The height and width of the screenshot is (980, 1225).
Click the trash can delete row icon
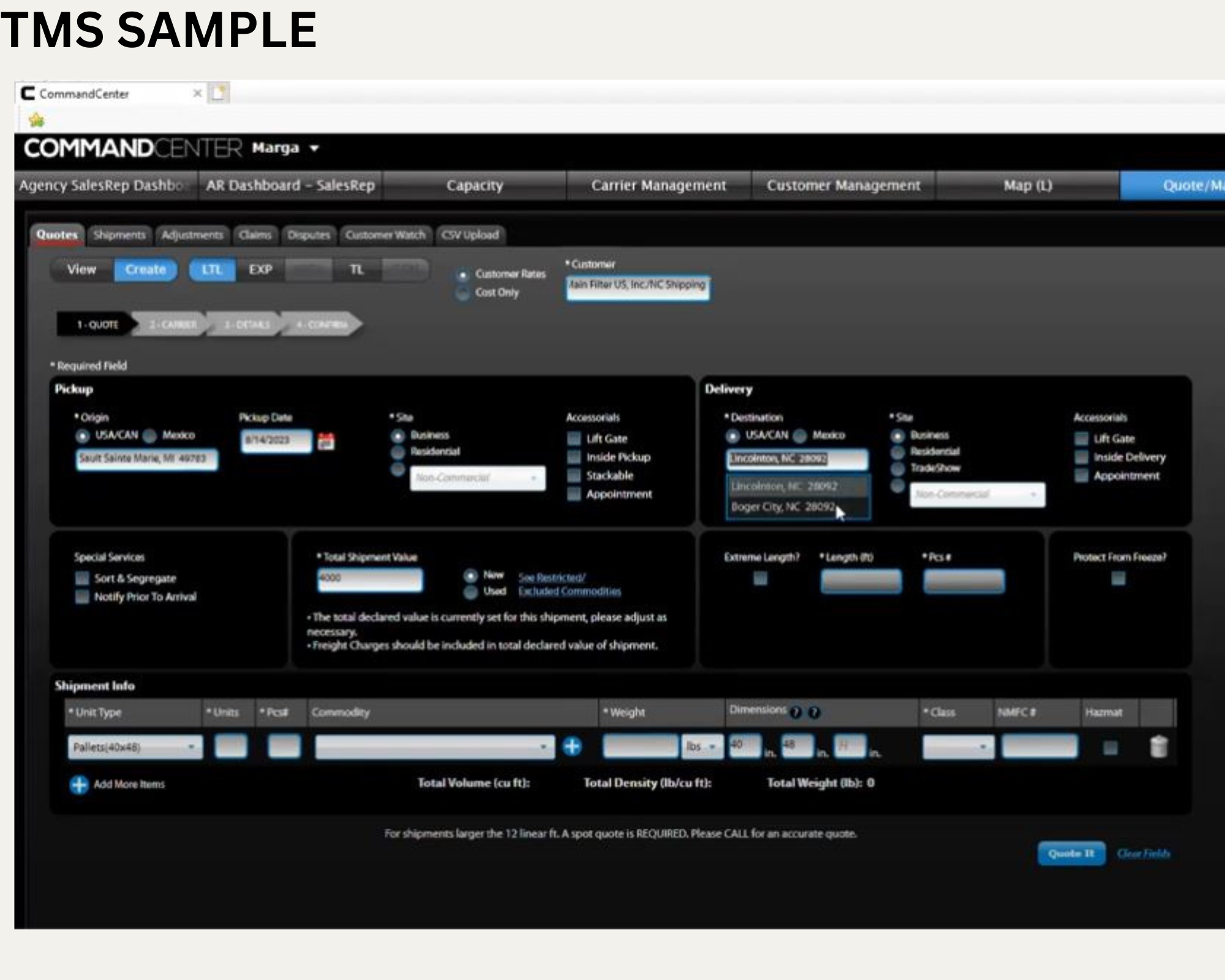click(x=1158, y=747)
